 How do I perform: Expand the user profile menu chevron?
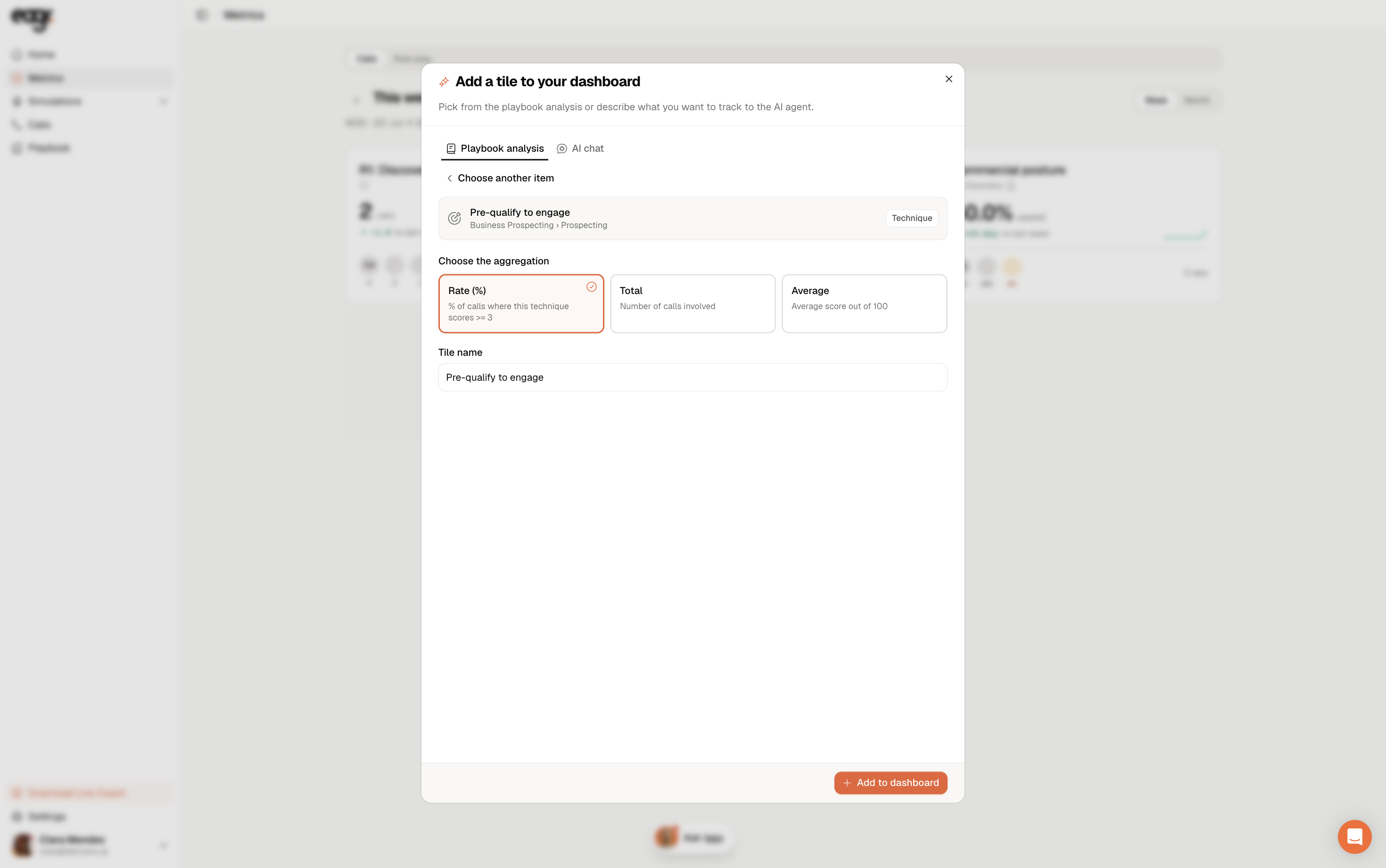163,845
